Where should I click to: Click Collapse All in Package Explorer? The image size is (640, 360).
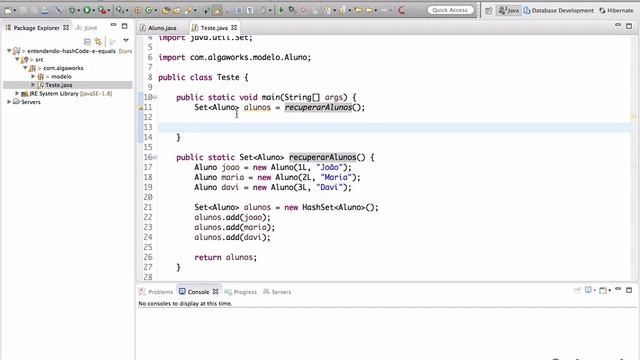[x=87, y=41]
